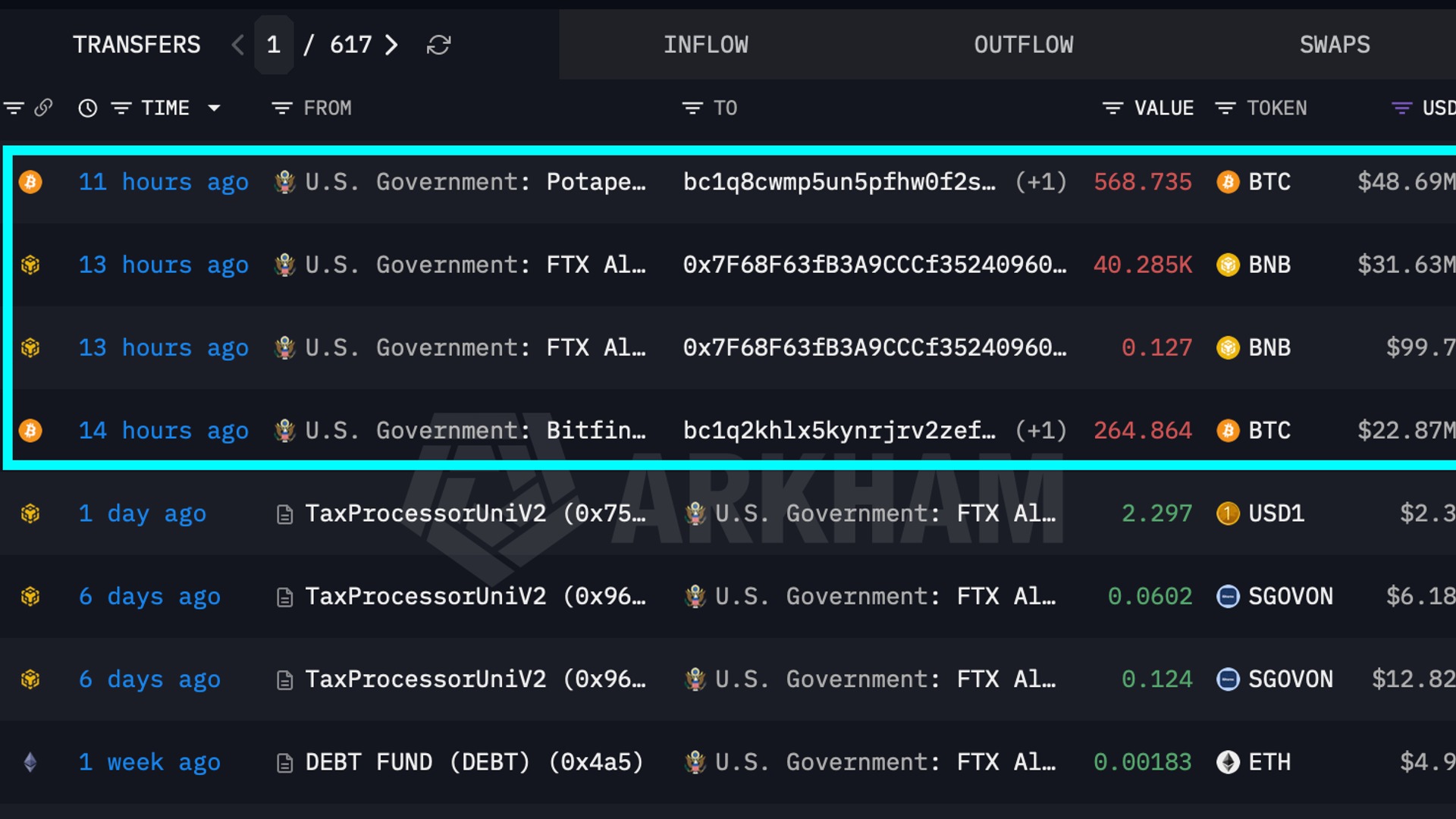
Task: Go to previous transfers page
Action: [238, 45]
